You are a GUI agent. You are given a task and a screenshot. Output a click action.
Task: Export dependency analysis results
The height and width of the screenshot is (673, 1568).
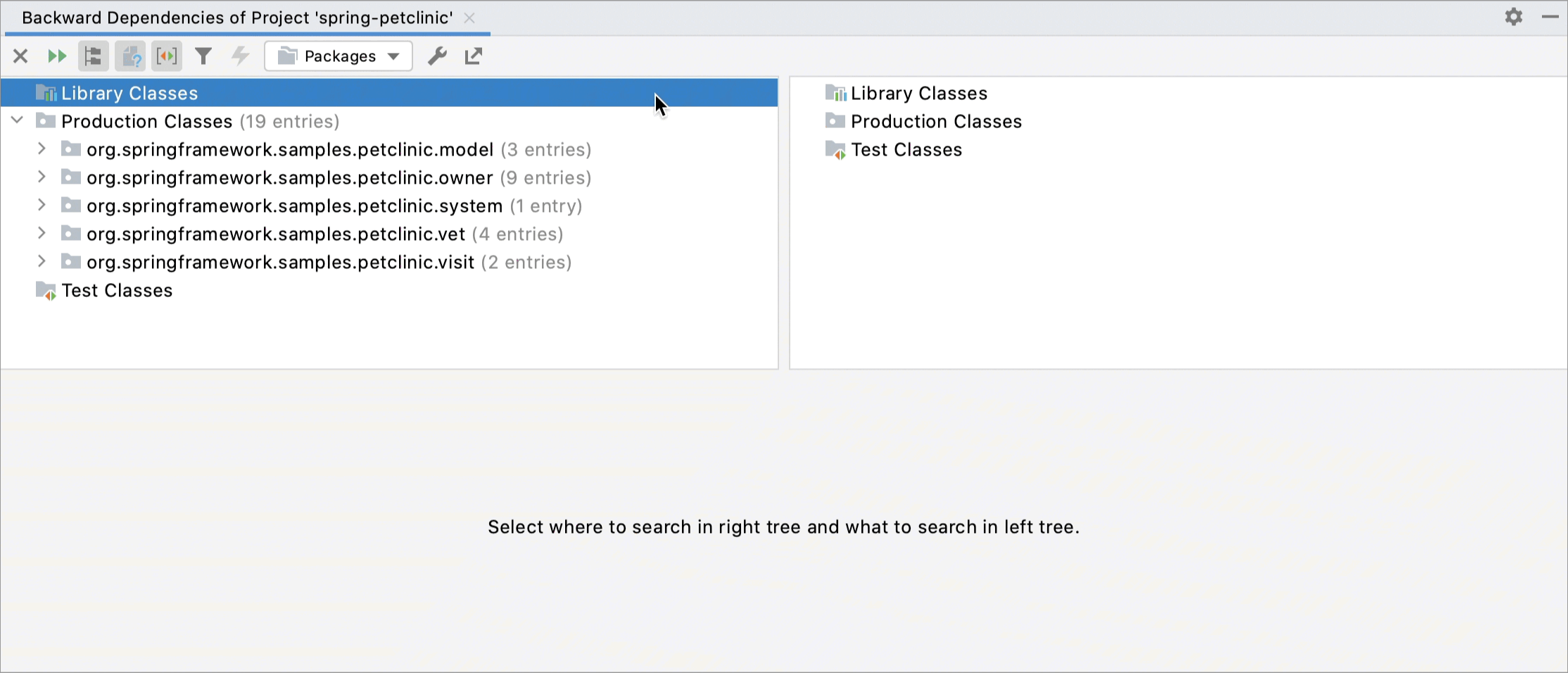click(472, 56)
